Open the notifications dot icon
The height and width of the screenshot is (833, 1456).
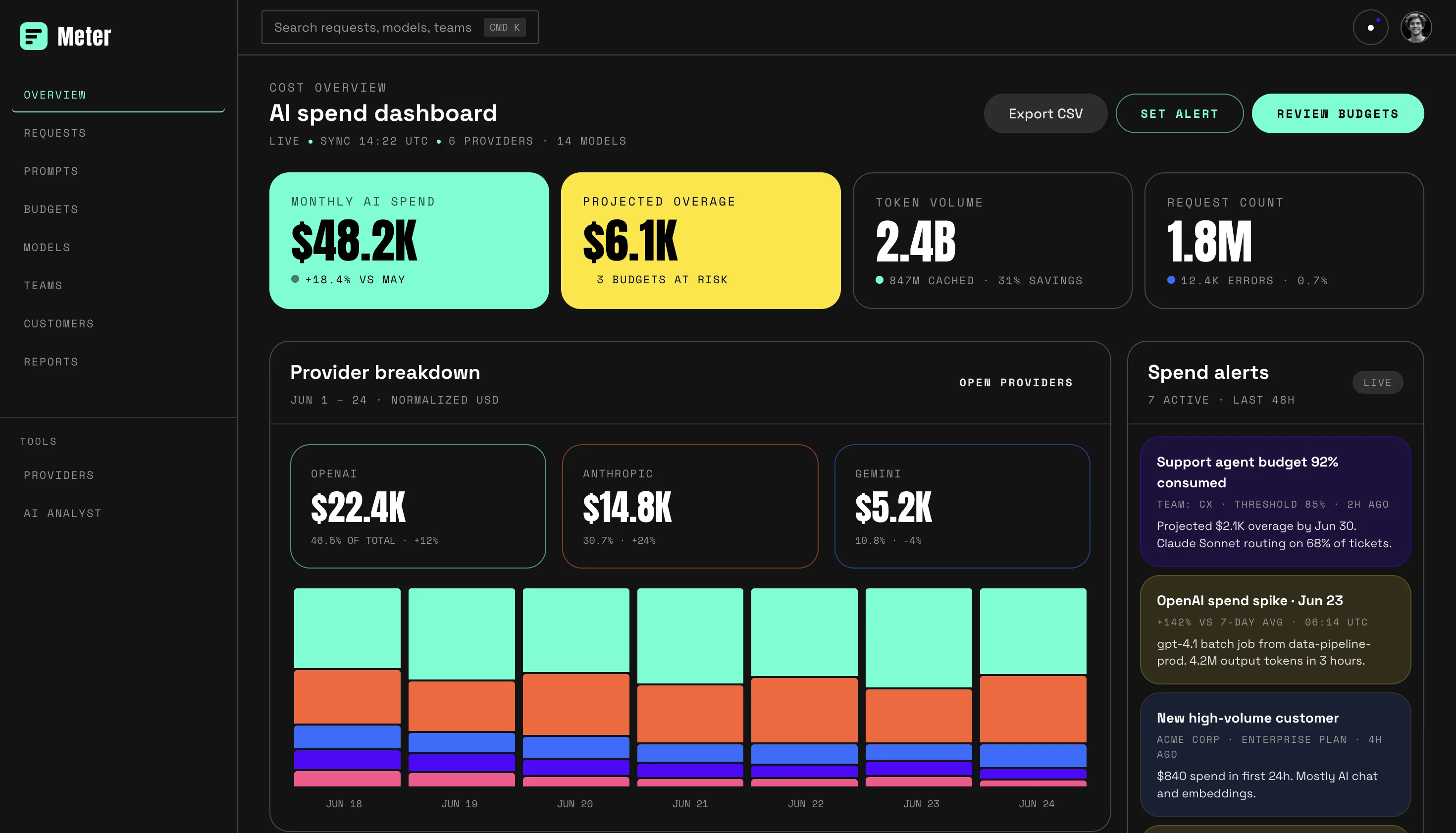[1370, 27]
